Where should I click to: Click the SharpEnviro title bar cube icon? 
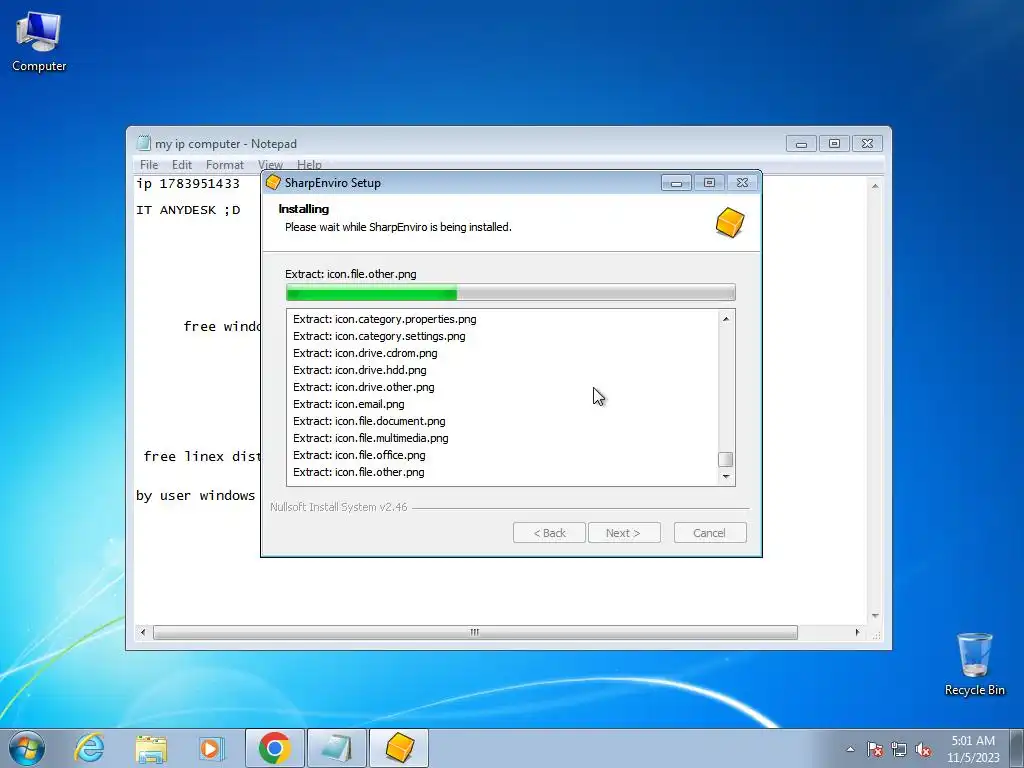click(273, 183)
